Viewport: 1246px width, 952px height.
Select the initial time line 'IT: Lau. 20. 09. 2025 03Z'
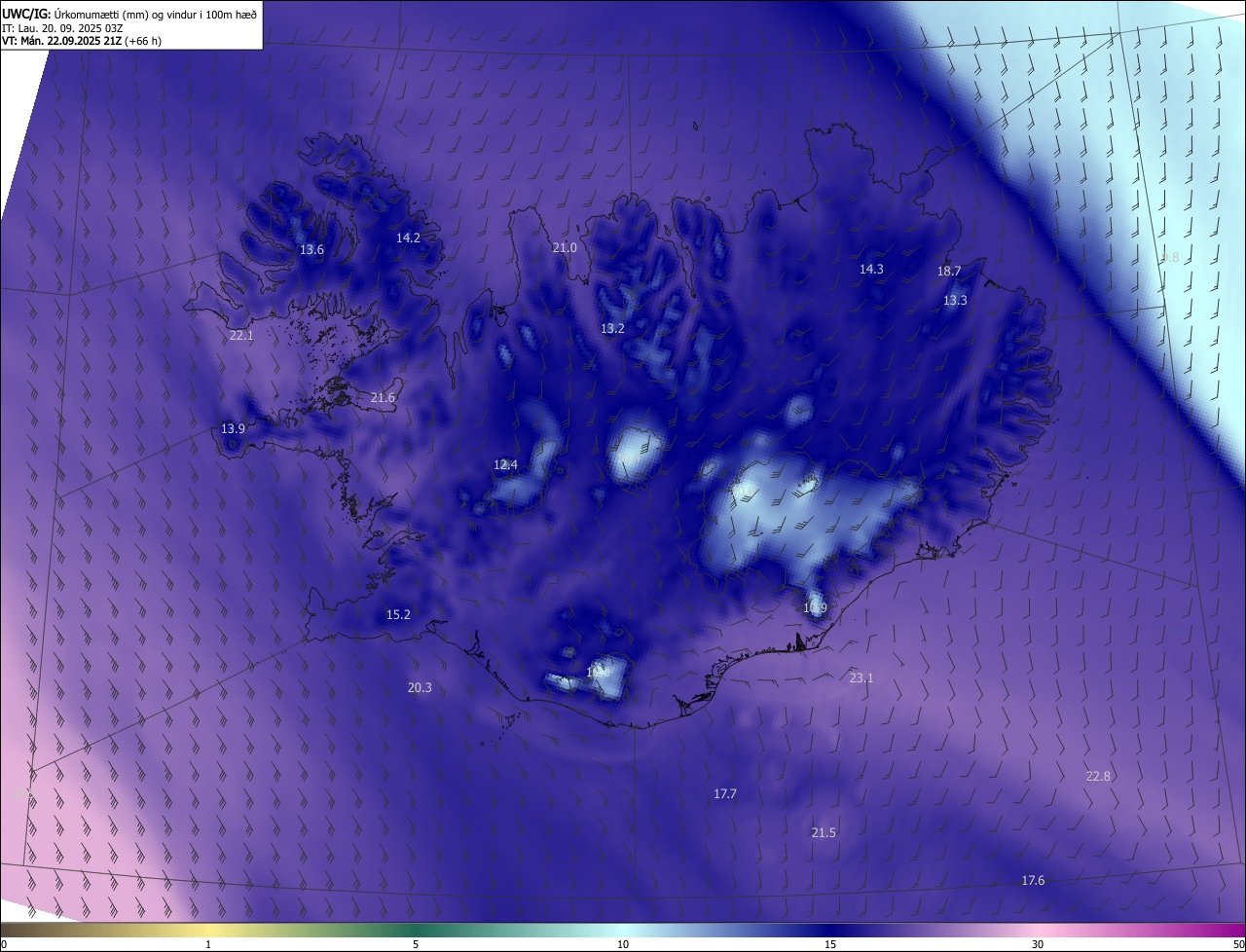click(61, 27)
